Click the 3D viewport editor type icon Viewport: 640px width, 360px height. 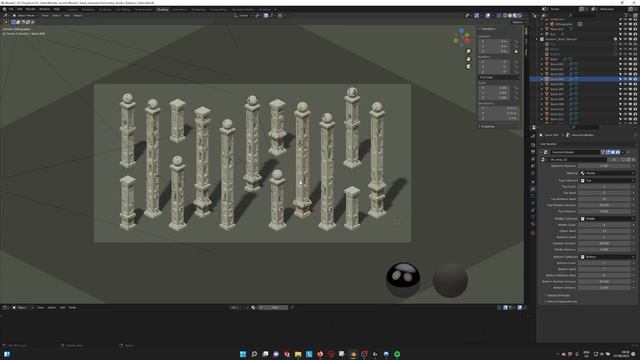(x=6, y=16)
